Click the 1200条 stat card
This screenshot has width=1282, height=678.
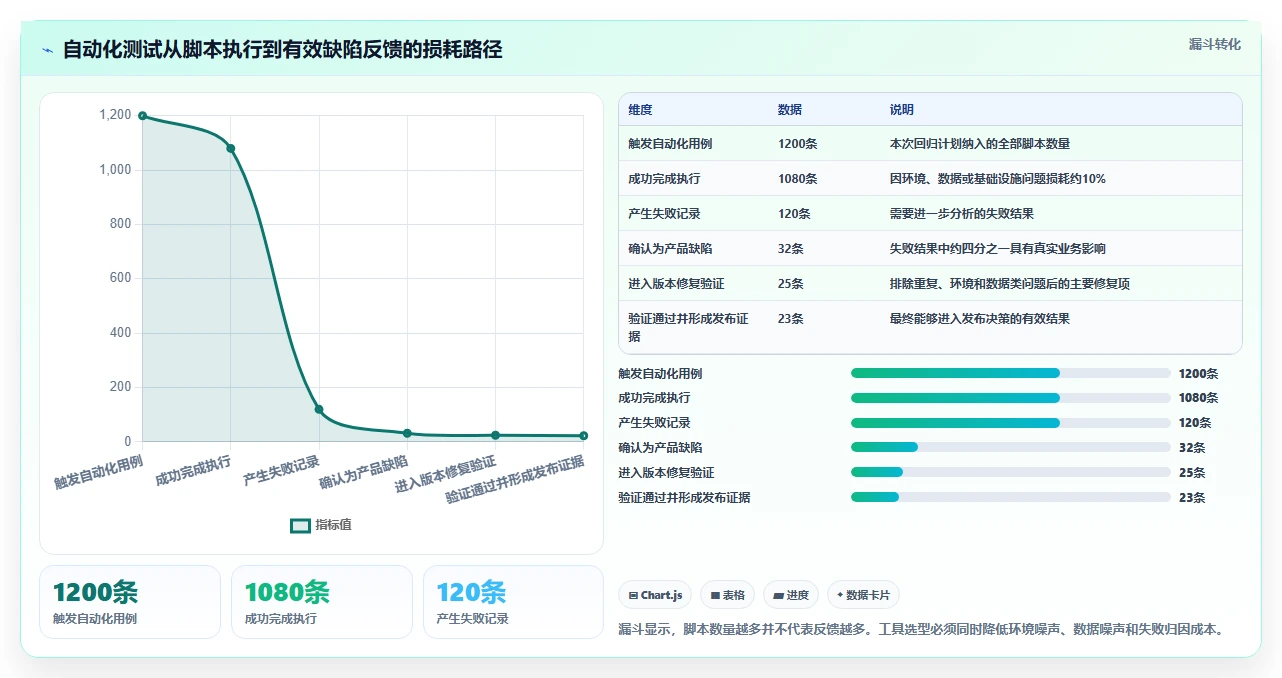130,602
